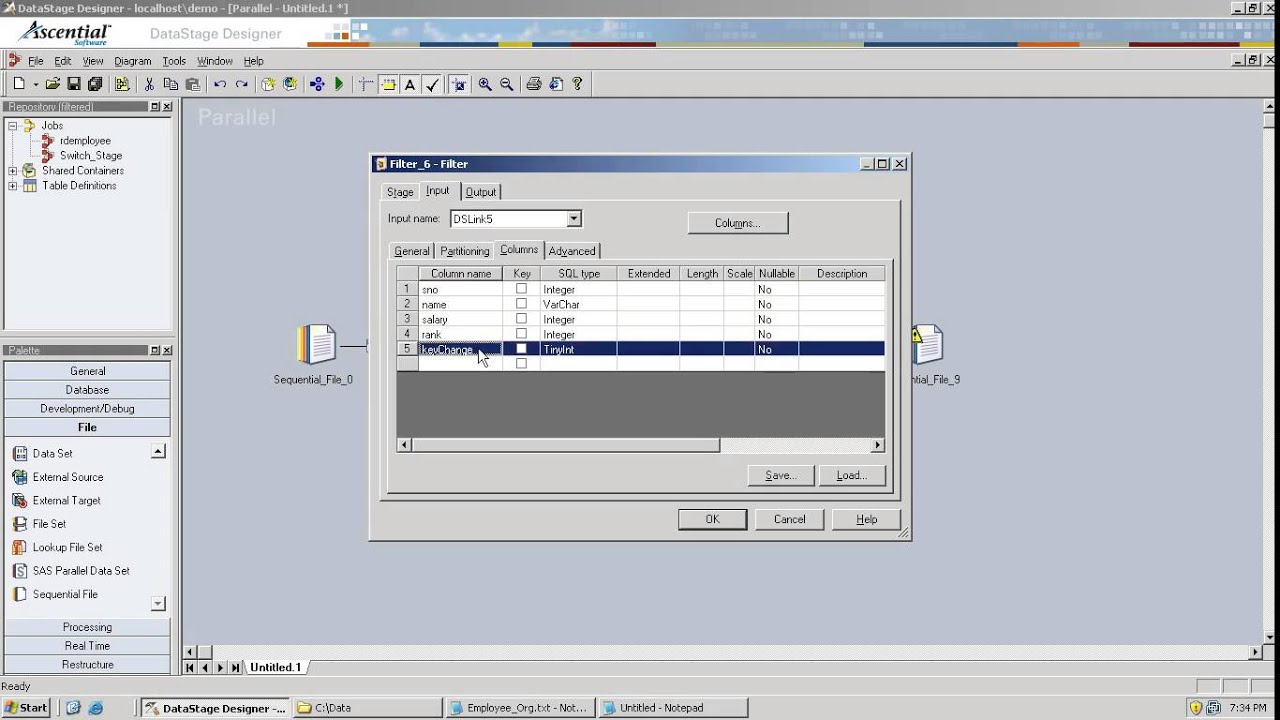Click the Cut scissors toolbar icon
Image resolution: width=1280 pixels, height=720 pixels.
tap(149, 85)
